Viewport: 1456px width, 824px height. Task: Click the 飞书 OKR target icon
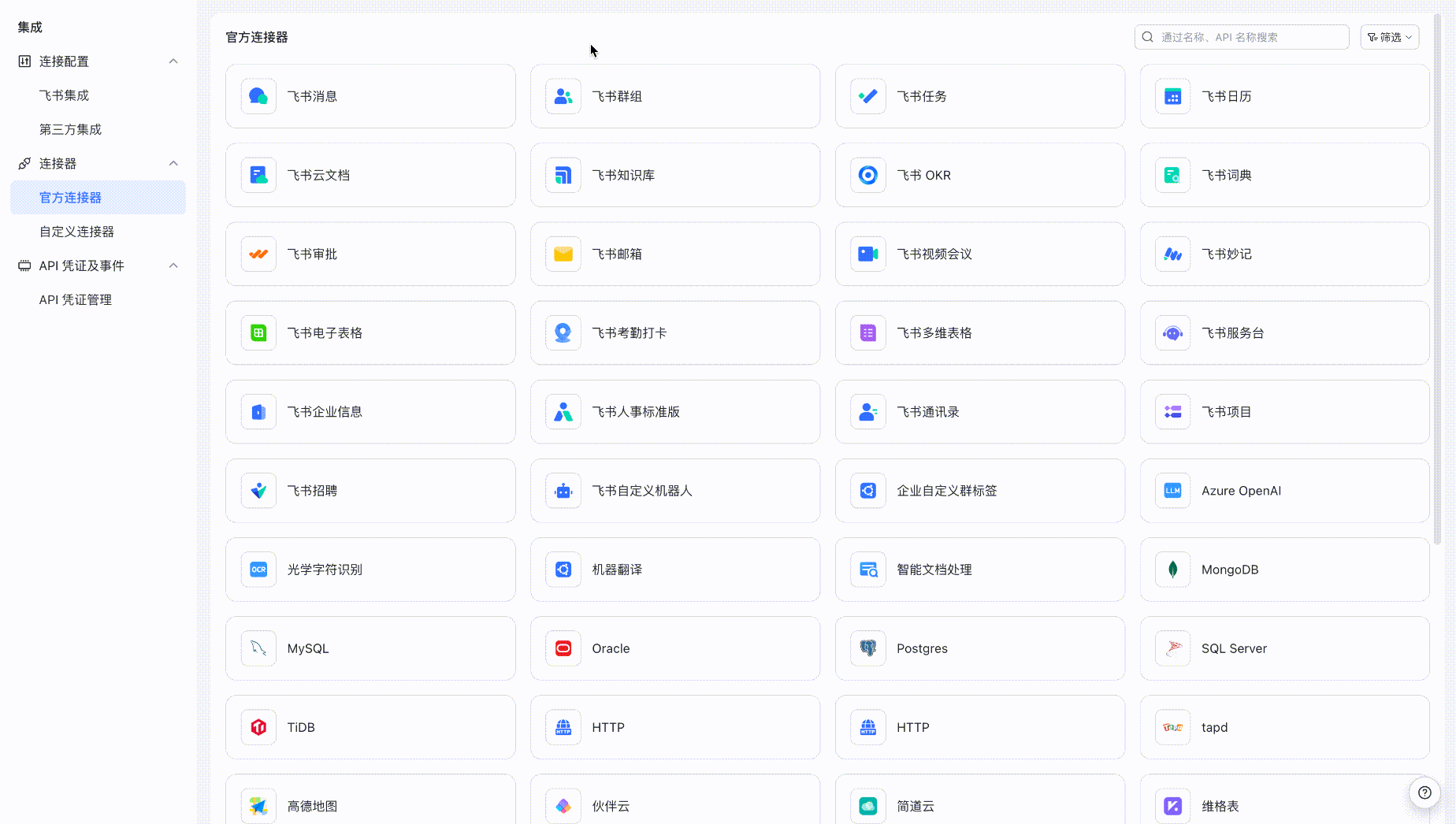point(868,175)
